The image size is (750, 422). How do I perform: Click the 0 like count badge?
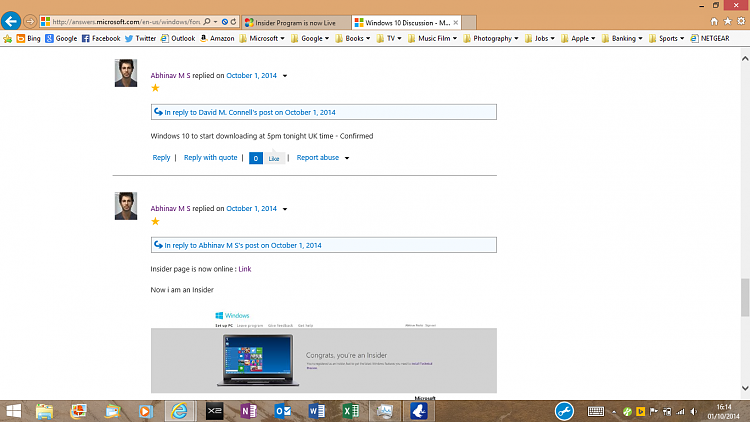tap(256, 158)
